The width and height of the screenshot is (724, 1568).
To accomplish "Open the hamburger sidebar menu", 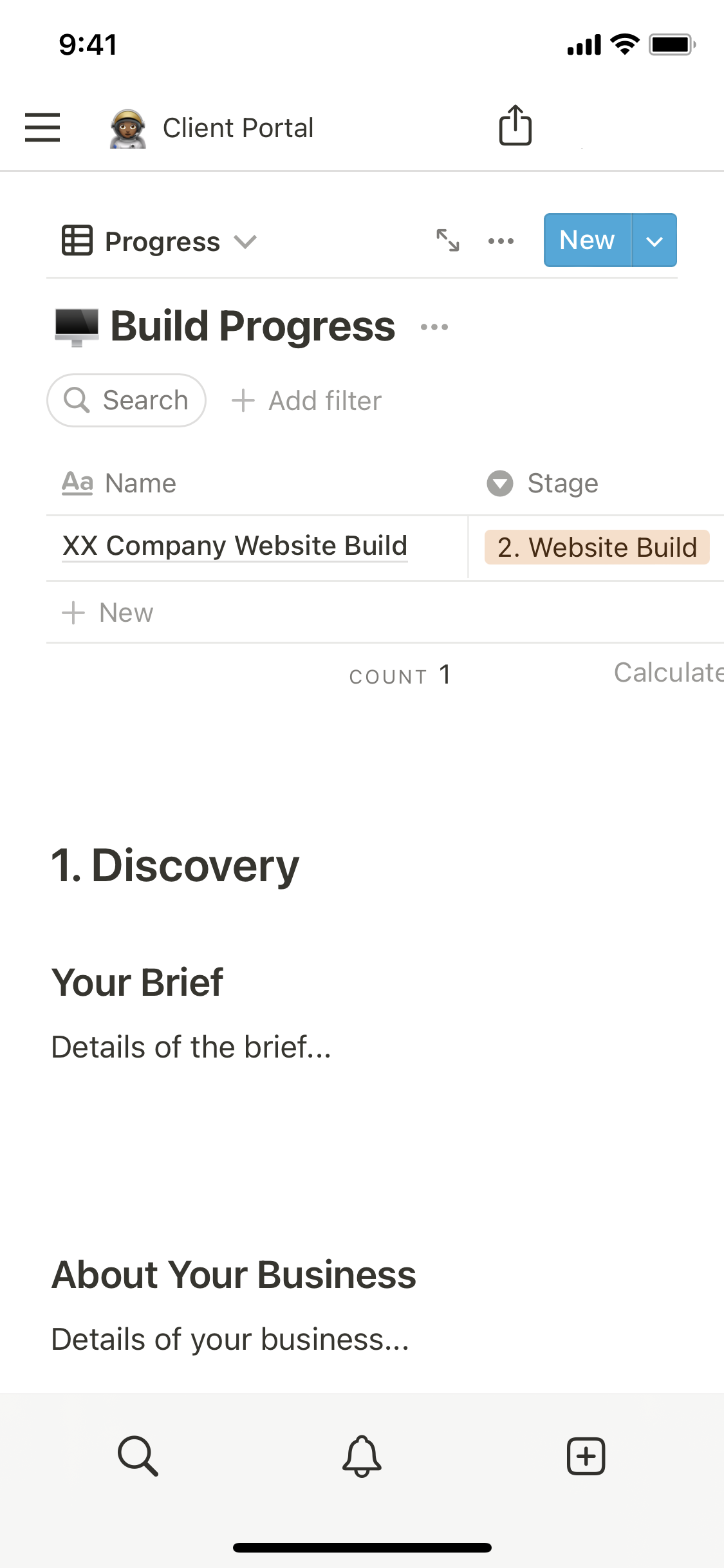I will point(42,127).
